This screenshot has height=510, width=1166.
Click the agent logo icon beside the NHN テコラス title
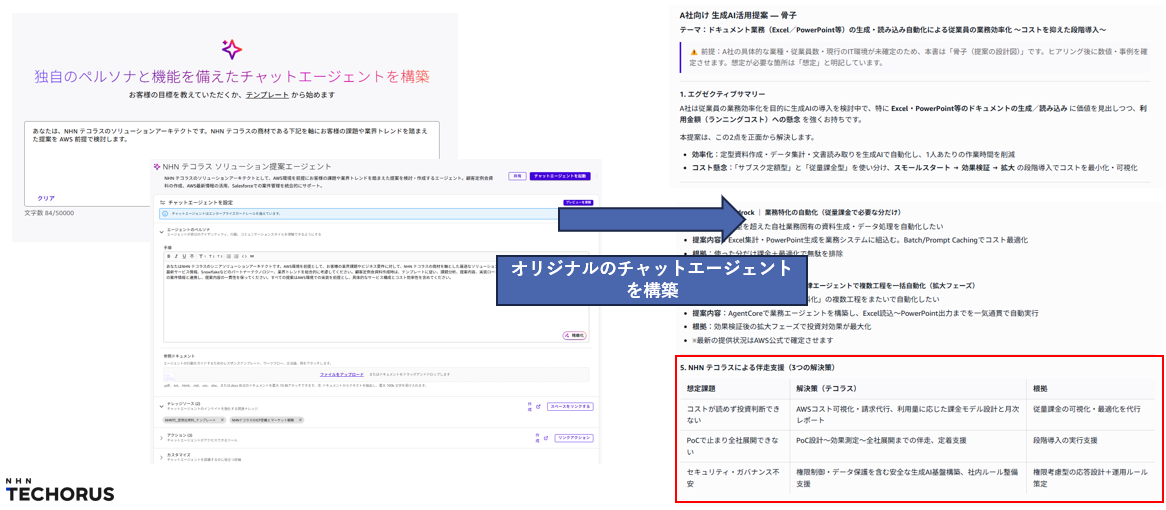click(x=157, y=167)
